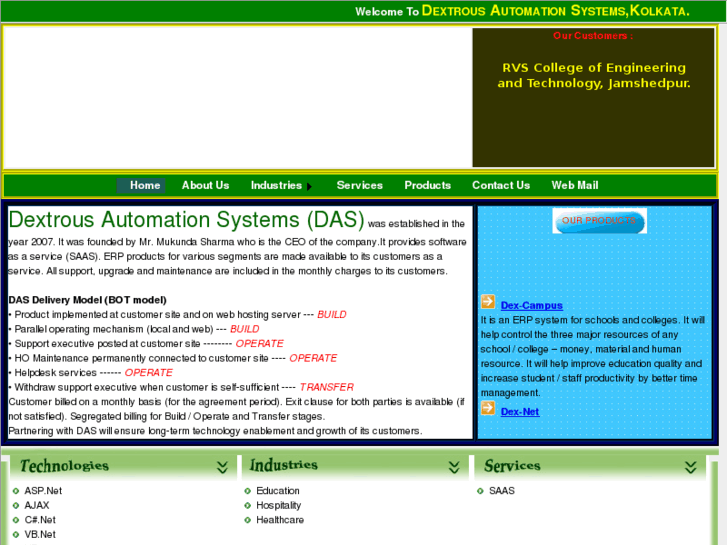Click the Welcome To Dextrous Automation Systems banner
The height and width of the screenshot is (545, 727).
click(x=523, y=11)
